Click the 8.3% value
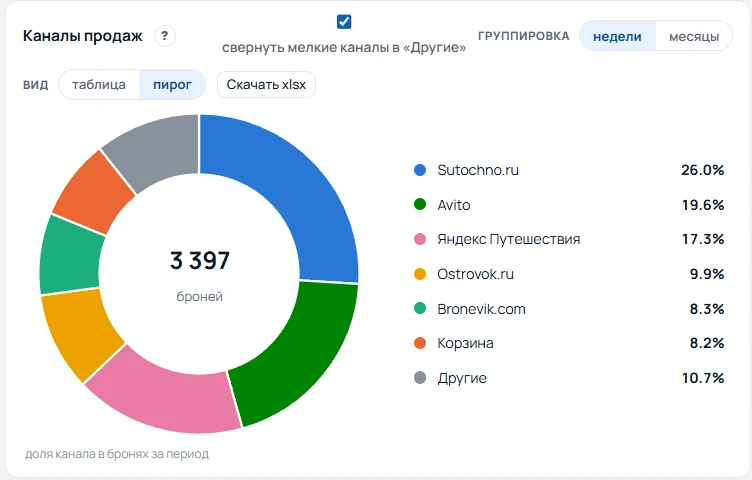Screen dimensions: 752x480 tap(707, 309)
